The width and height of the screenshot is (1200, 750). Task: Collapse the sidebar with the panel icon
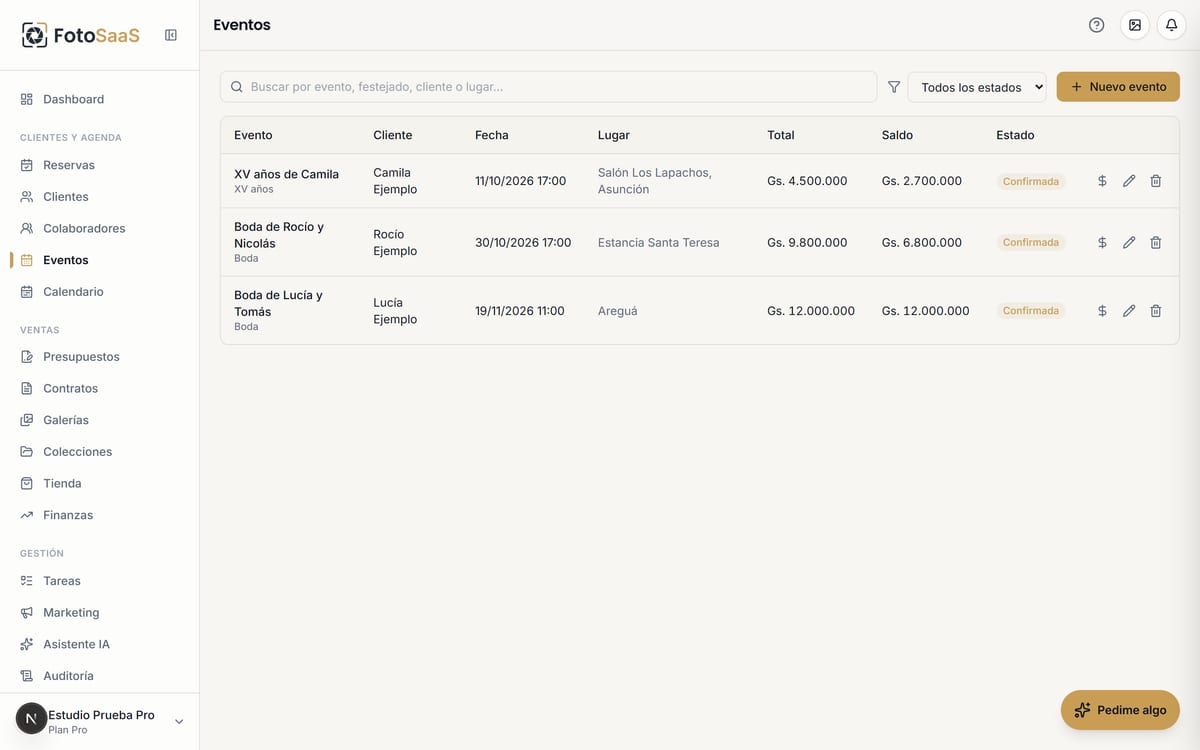click(171, 35)
